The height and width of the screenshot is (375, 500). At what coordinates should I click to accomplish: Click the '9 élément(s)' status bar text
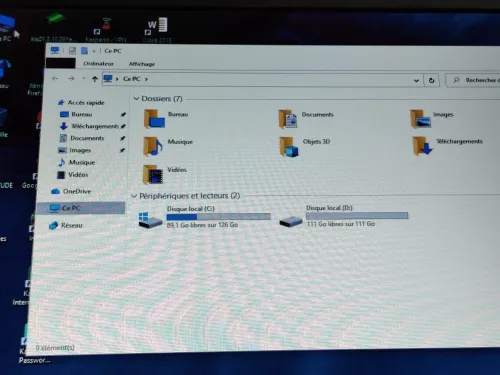[55, 348]
